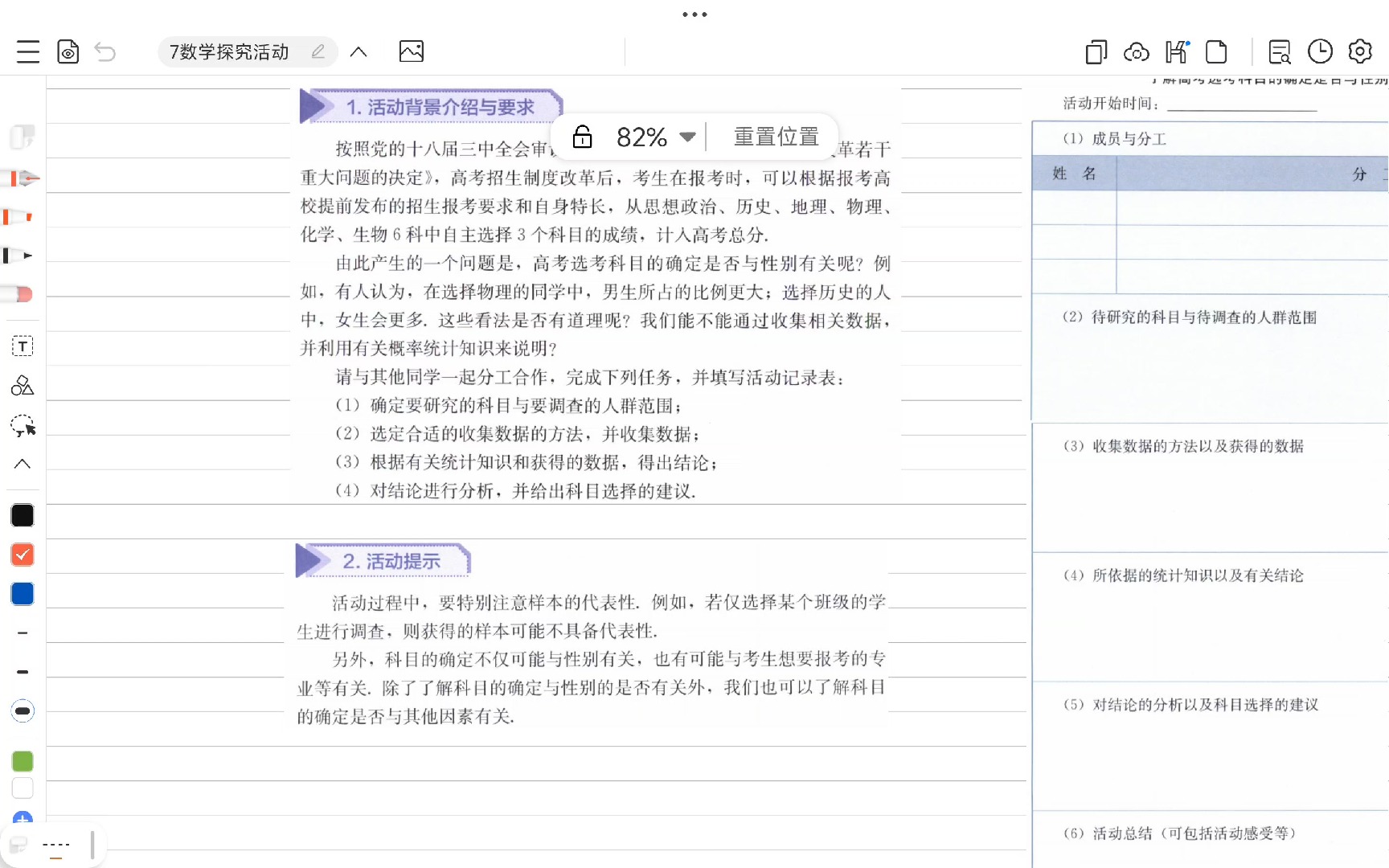Choose the green color swatch
1389x868 pixels.
(x=23, y=761)
